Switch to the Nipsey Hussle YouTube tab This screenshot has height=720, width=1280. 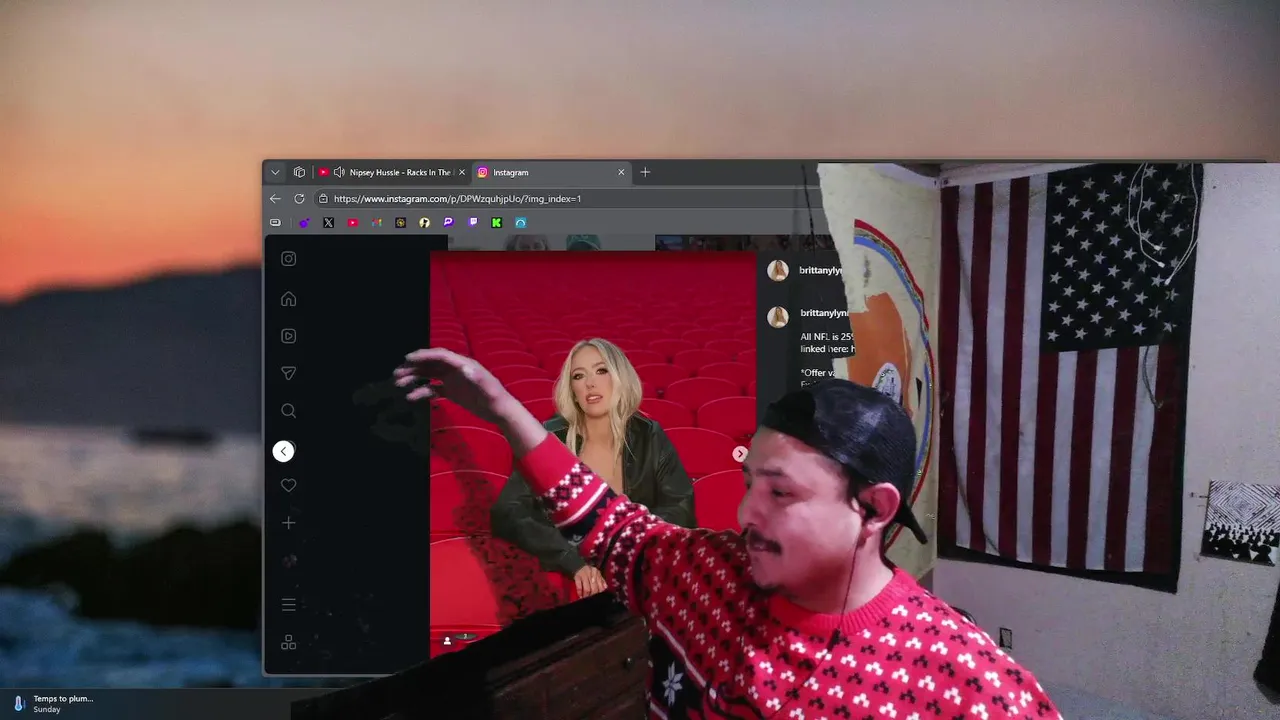click(392, 172)
